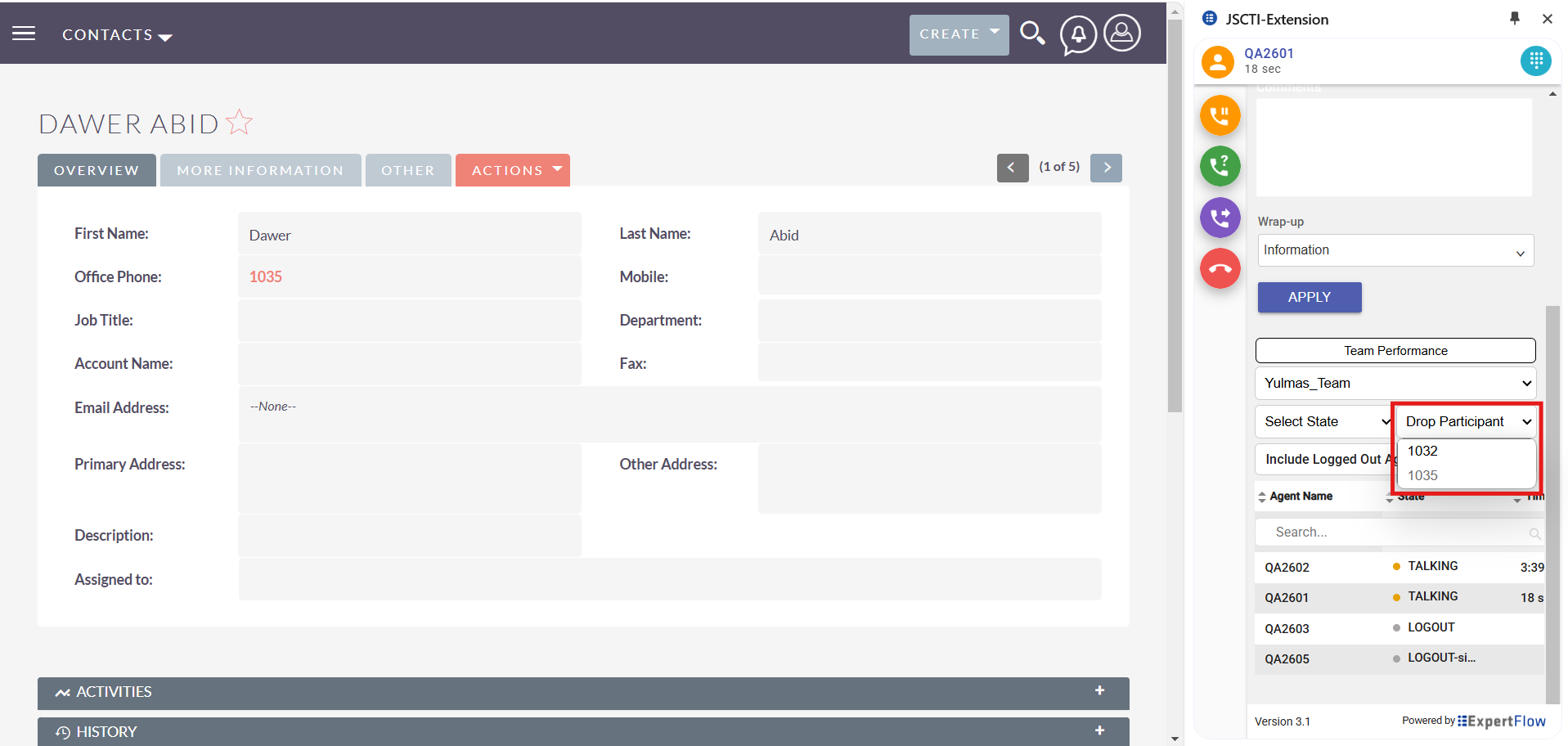Screen dimensions: 1568x746
Task: Pin the JSCTI-Extension panel
Action: pyautogui.click(x=1514, y=18)
